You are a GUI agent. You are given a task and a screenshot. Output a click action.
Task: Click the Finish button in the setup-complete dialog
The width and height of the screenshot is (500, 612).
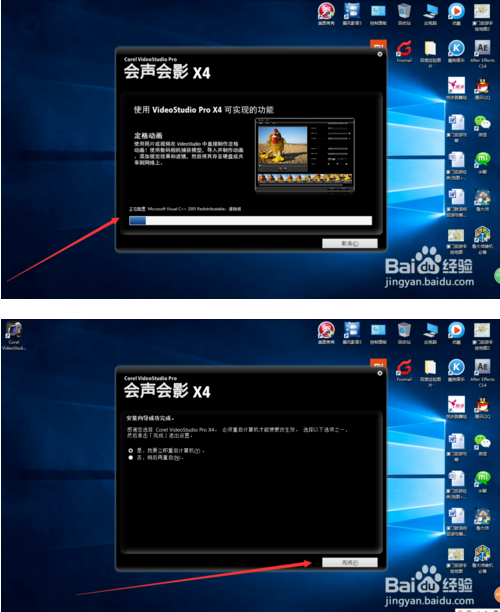pos(350,562)
